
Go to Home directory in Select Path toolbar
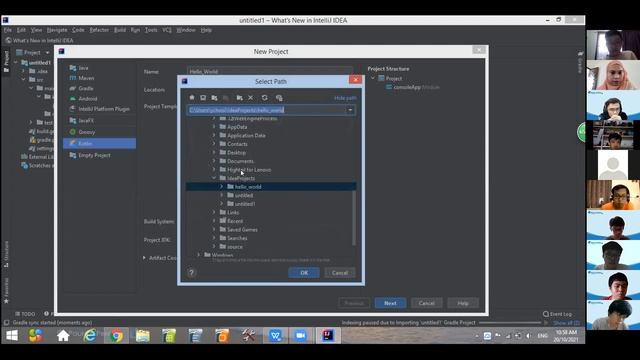(192, 98)
